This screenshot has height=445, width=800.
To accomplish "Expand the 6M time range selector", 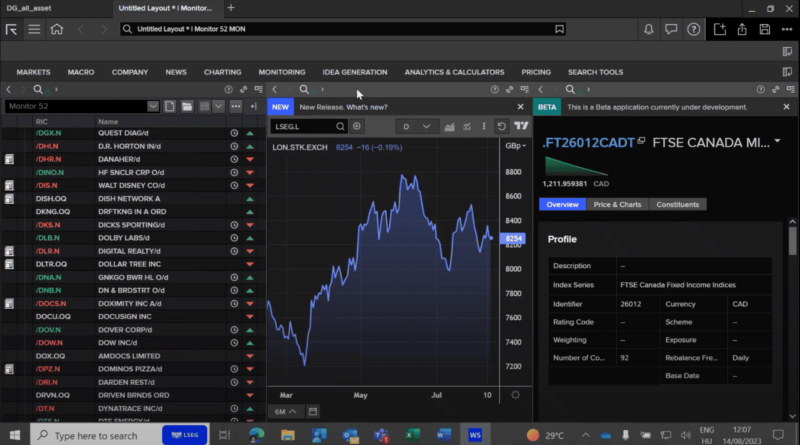I will 285,411.
